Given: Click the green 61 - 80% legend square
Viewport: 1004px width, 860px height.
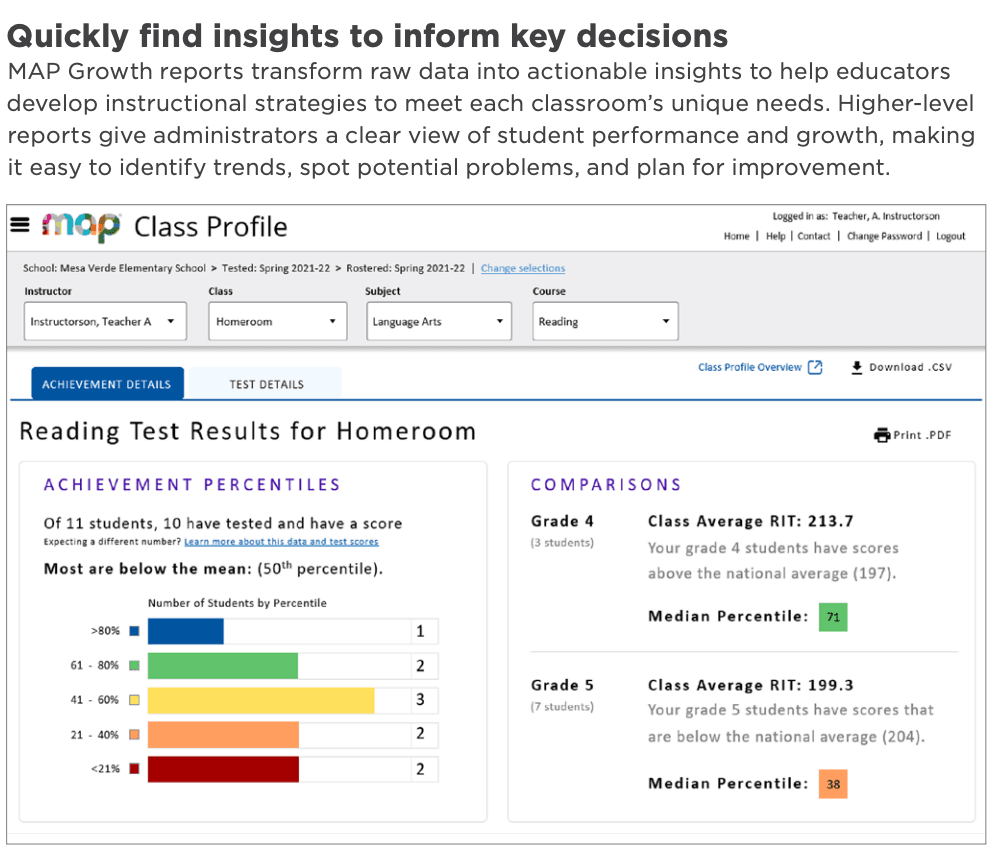Looking at the screenshot, I should [134, 665].
